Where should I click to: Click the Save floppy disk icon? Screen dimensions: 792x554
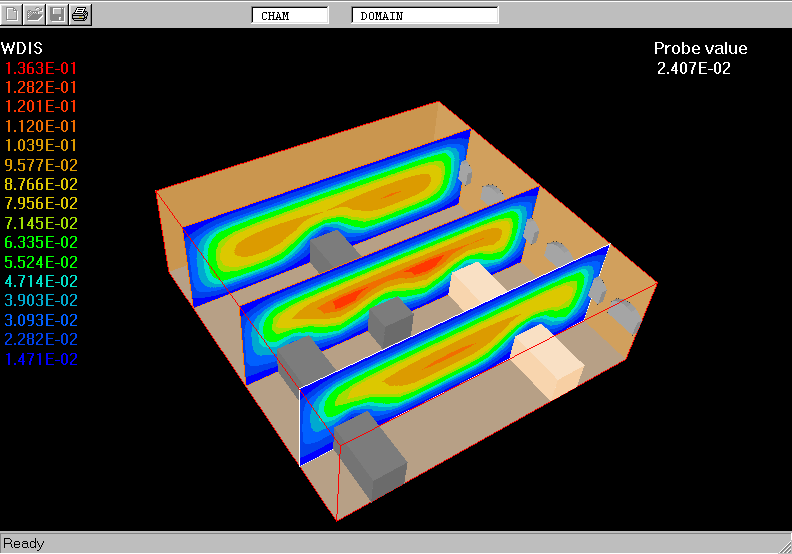[58, 14]
